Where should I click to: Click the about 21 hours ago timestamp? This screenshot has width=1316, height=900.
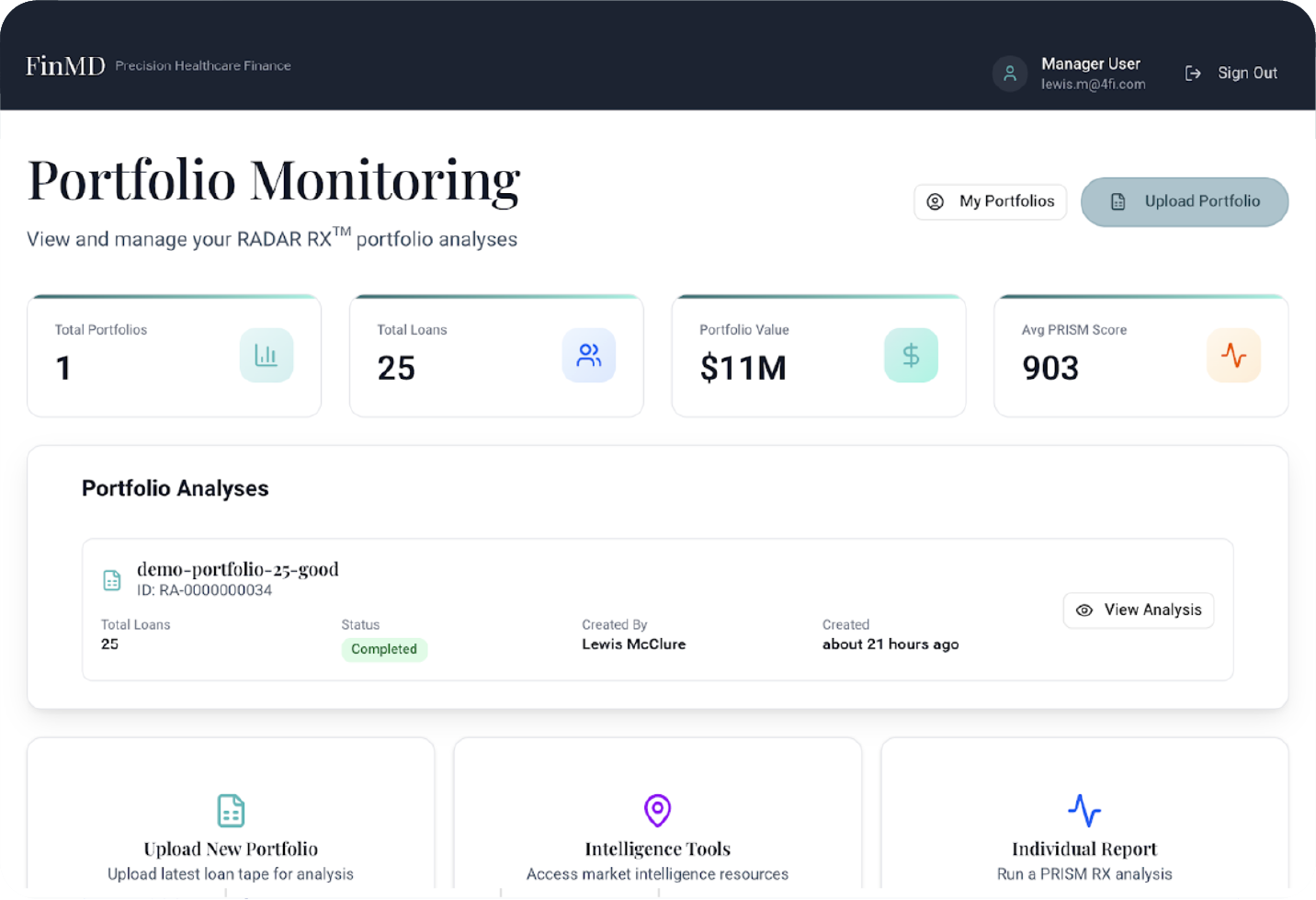[x=891, y=644]
